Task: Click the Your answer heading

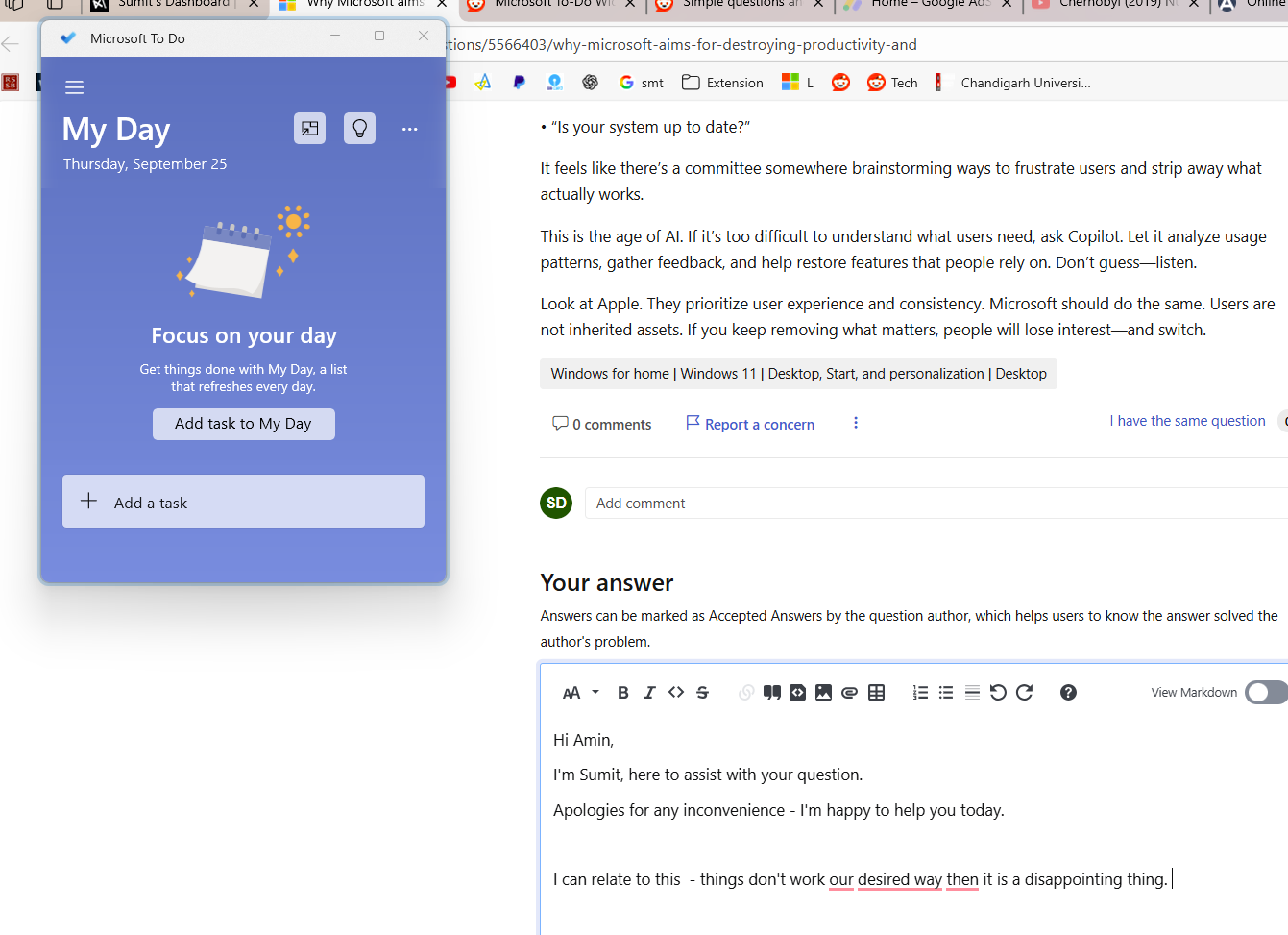Action: click(607, 583)
